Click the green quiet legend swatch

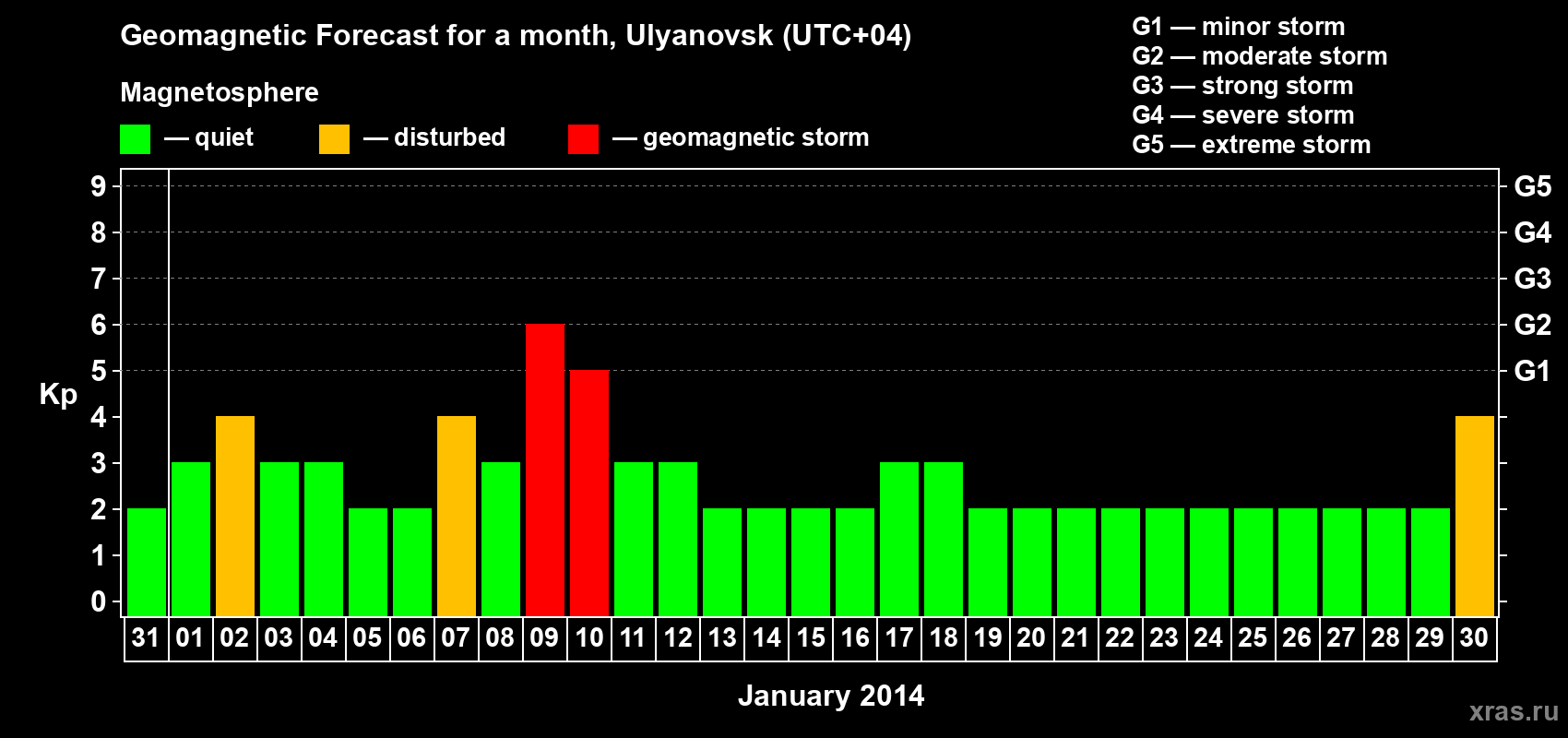click(135, 139)
